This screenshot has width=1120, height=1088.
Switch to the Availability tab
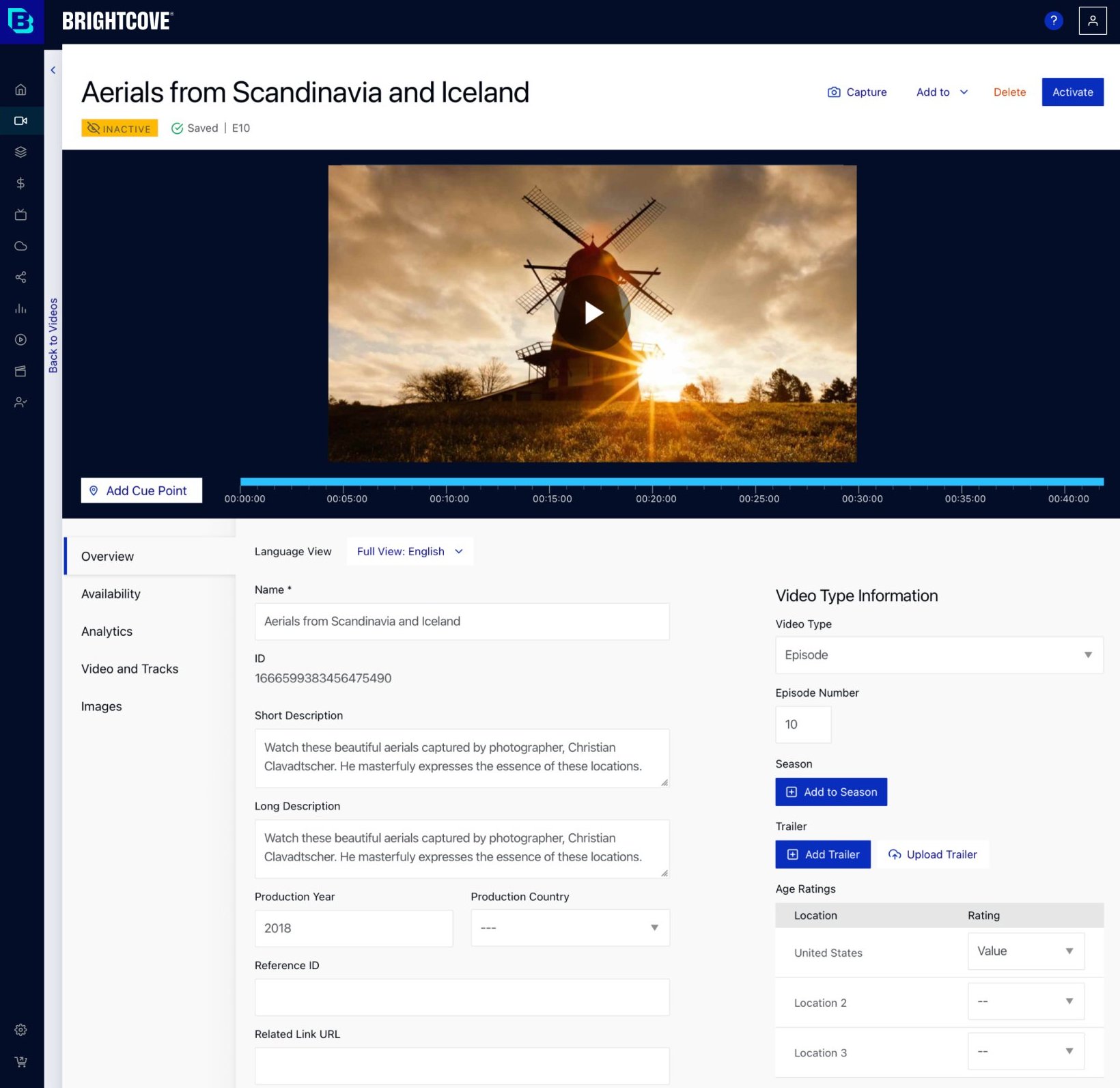[111, 594]
